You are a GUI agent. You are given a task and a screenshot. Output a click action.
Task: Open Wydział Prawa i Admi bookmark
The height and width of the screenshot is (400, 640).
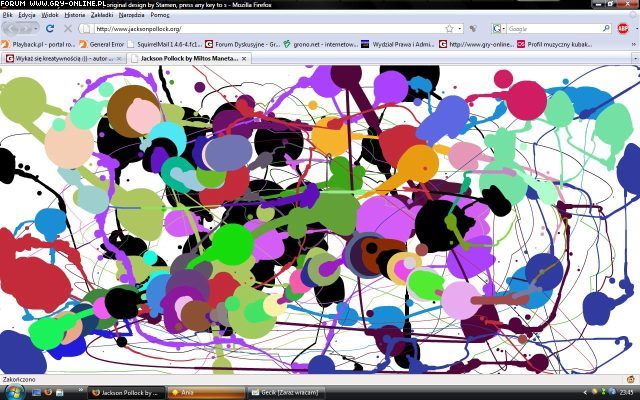click(398, 44)
